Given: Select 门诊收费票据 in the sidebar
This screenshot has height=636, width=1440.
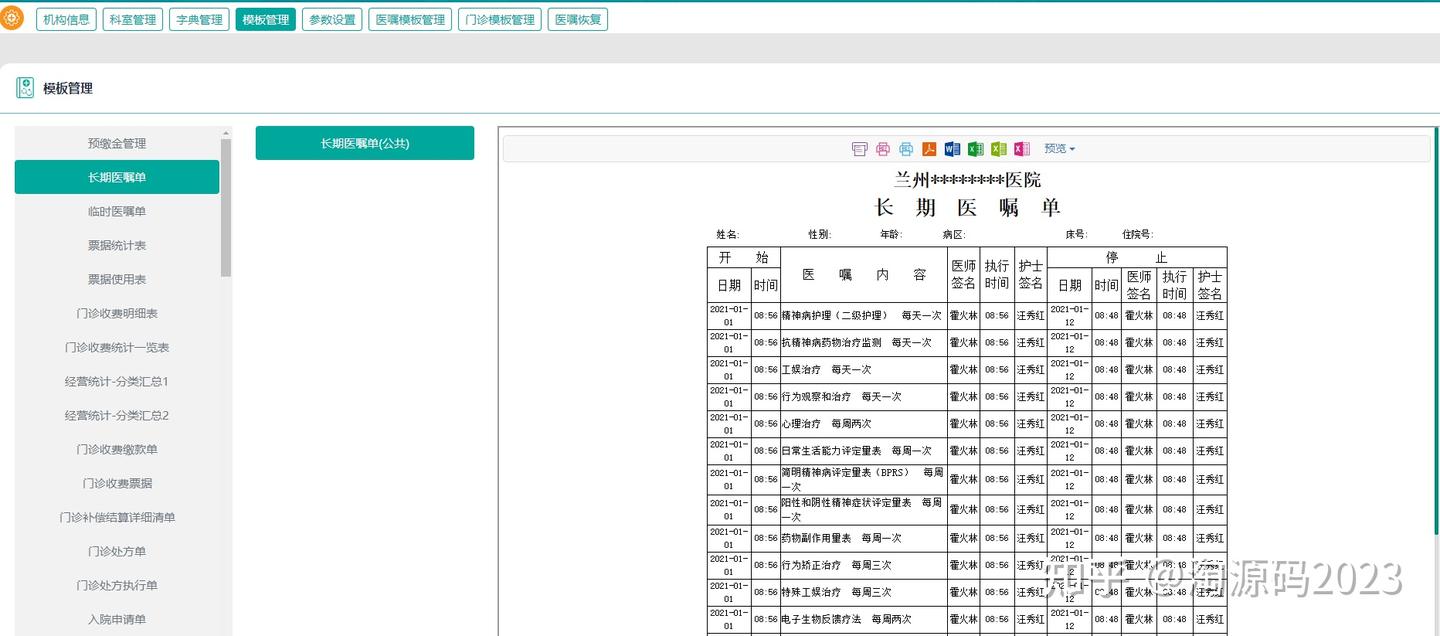Looking at the screenshot, I should (x=117, y=483).
